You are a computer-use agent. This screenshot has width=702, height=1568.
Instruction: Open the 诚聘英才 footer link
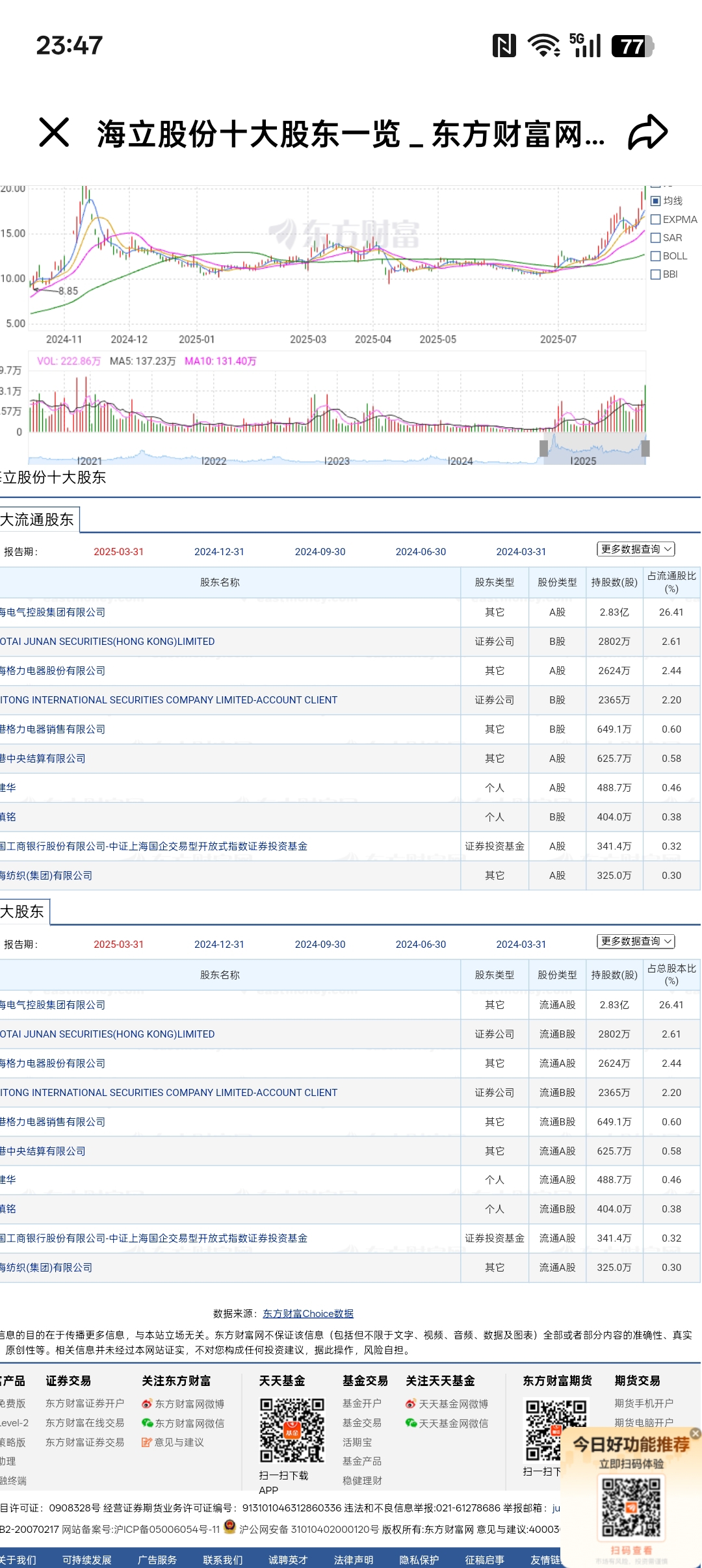pyautogui.click(x=288, y=1560)
